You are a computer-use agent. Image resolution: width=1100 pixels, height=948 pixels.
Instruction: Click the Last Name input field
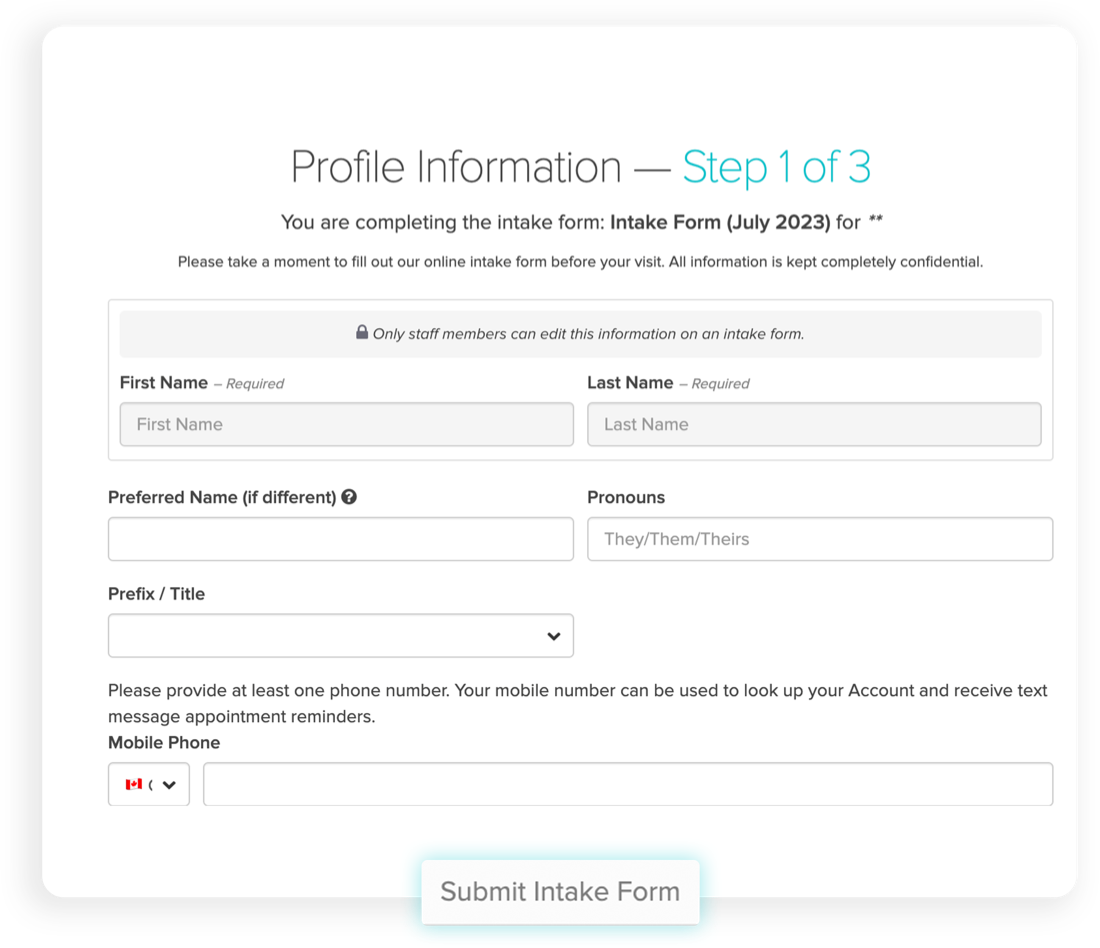[813, 424]
